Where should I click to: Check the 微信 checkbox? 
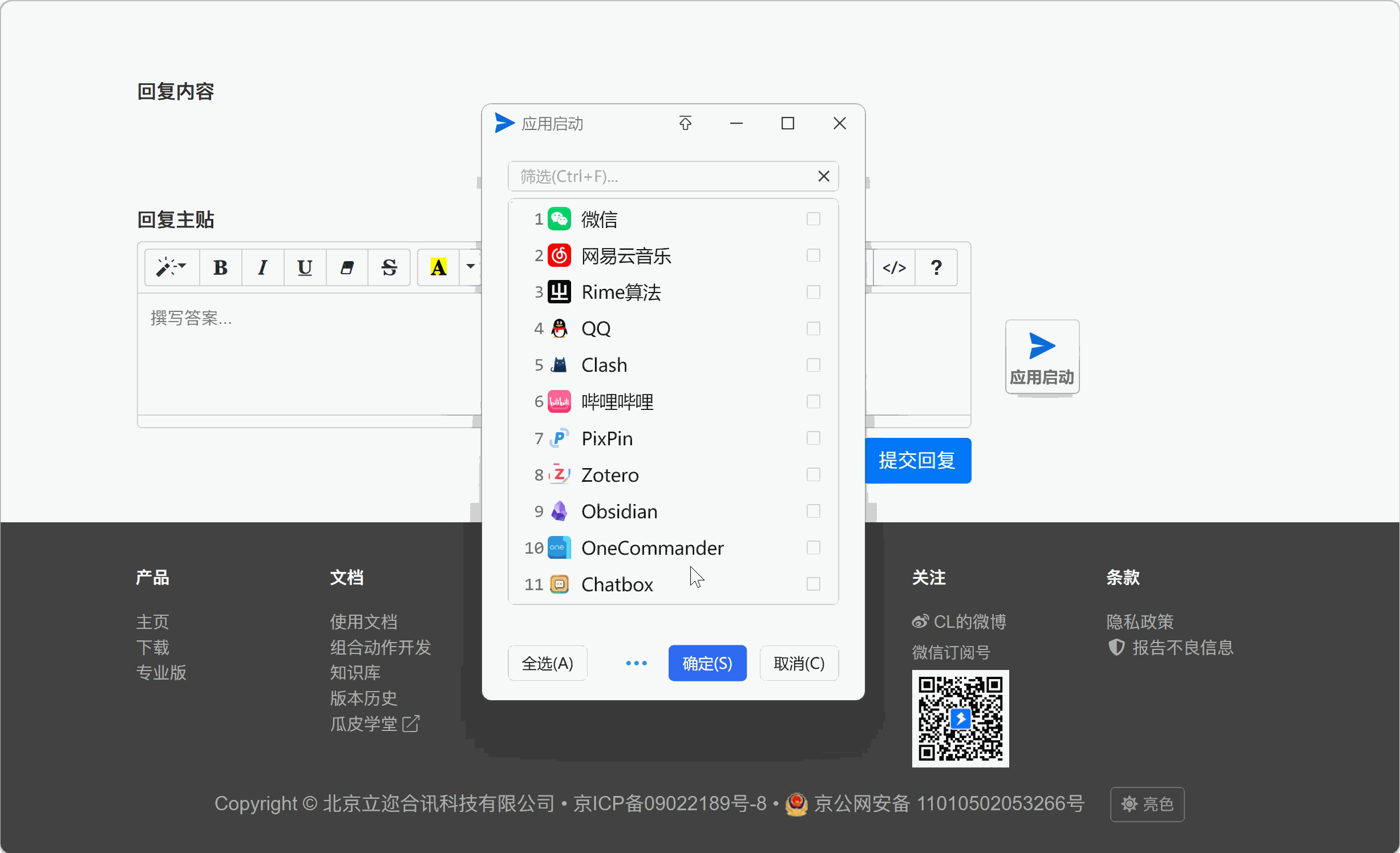pyautogui.click(x=813, y=219)
